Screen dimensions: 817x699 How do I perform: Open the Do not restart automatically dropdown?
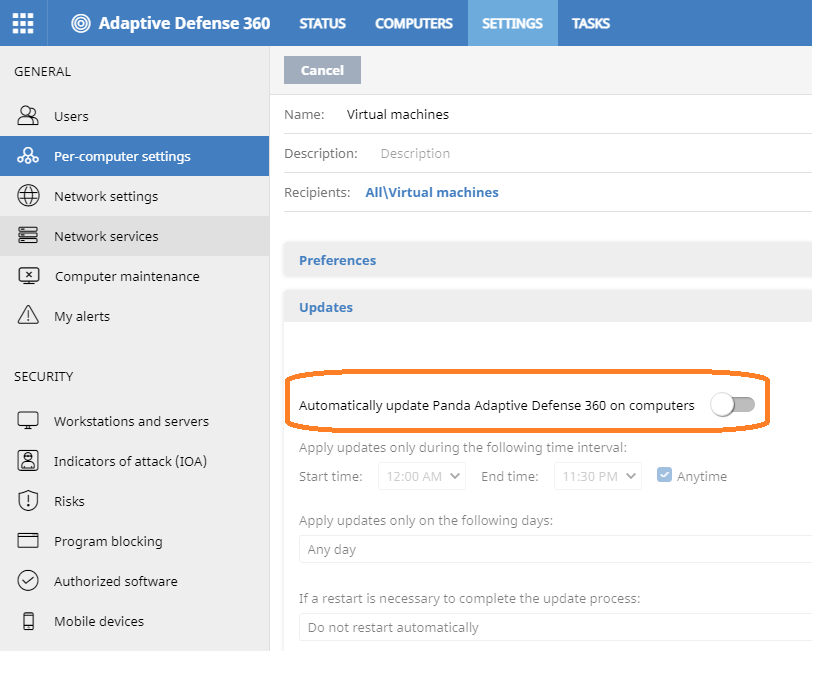pyautogui.click(x=555, y=628)
